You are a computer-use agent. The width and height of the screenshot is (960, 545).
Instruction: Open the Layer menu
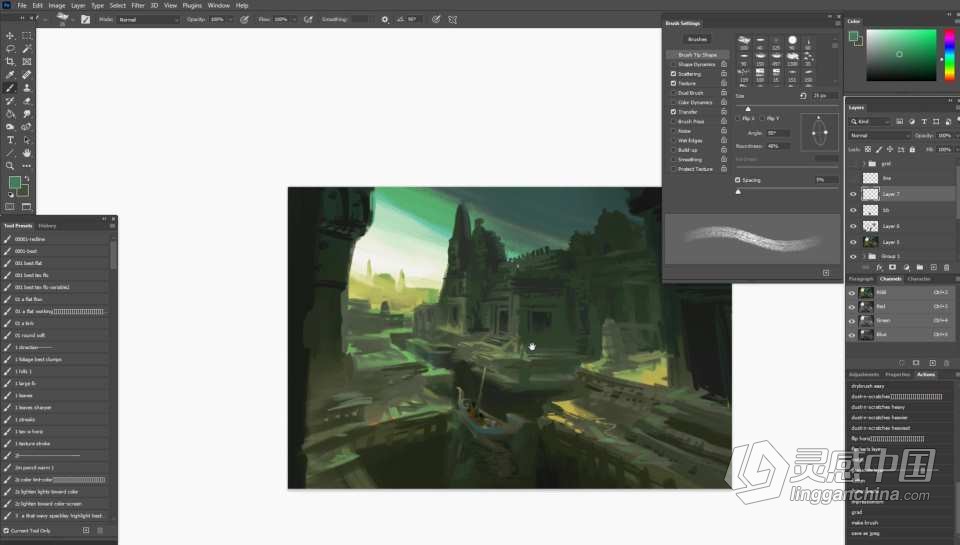click(x=78, y=6)
